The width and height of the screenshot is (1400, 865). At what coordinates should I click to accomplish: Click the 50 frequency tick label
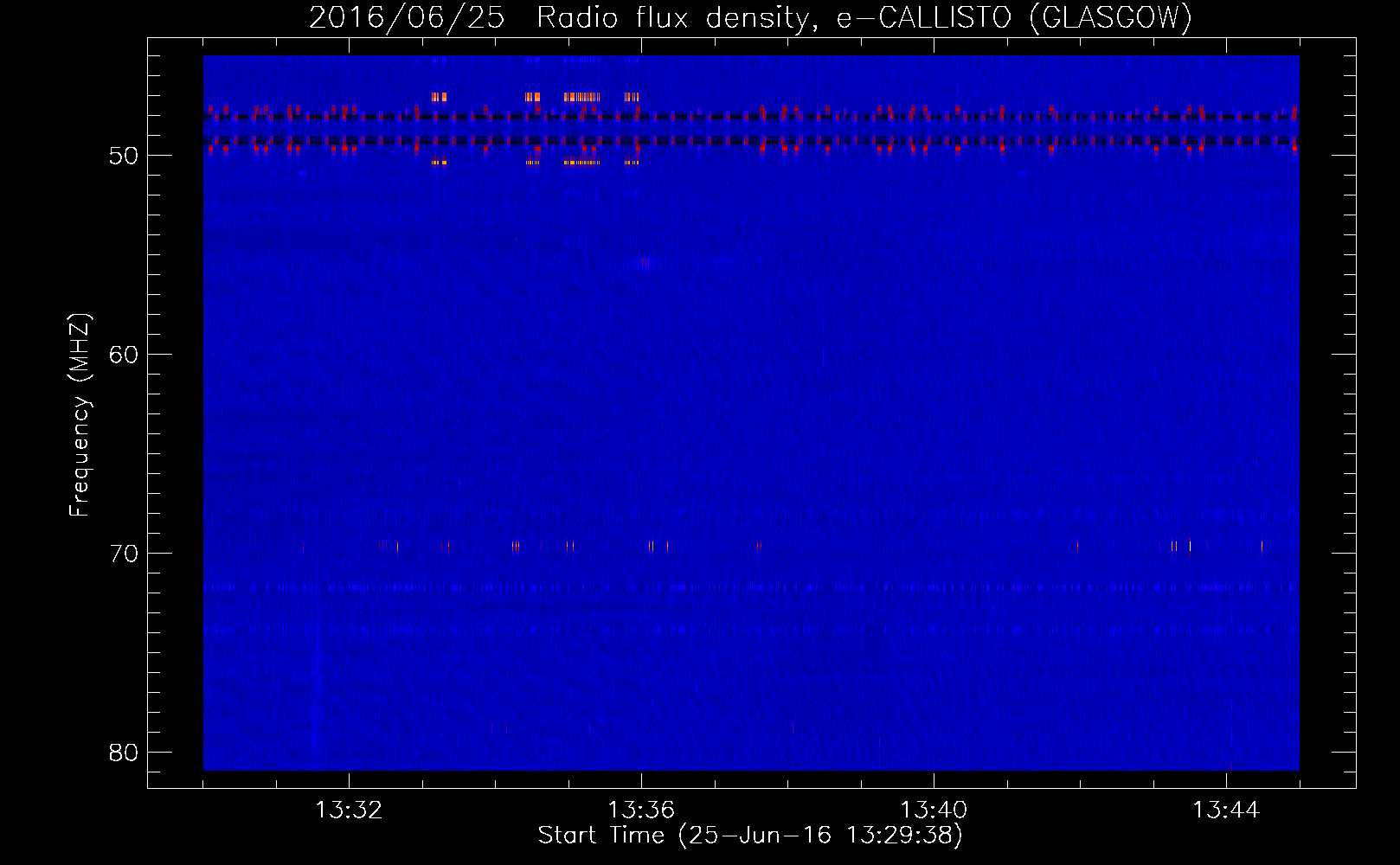124,157
